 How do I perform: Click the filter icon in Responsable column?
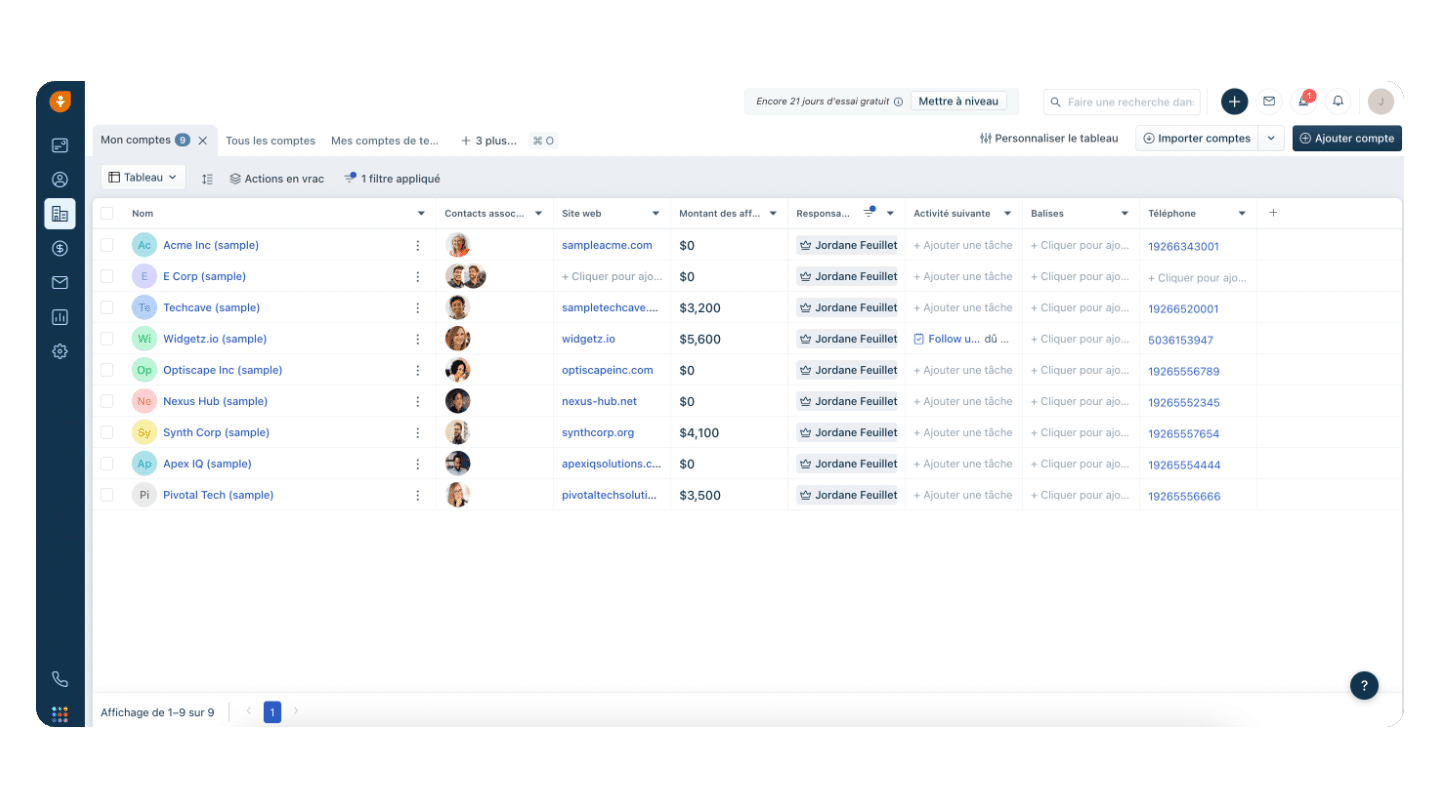(x=868, y=213)
